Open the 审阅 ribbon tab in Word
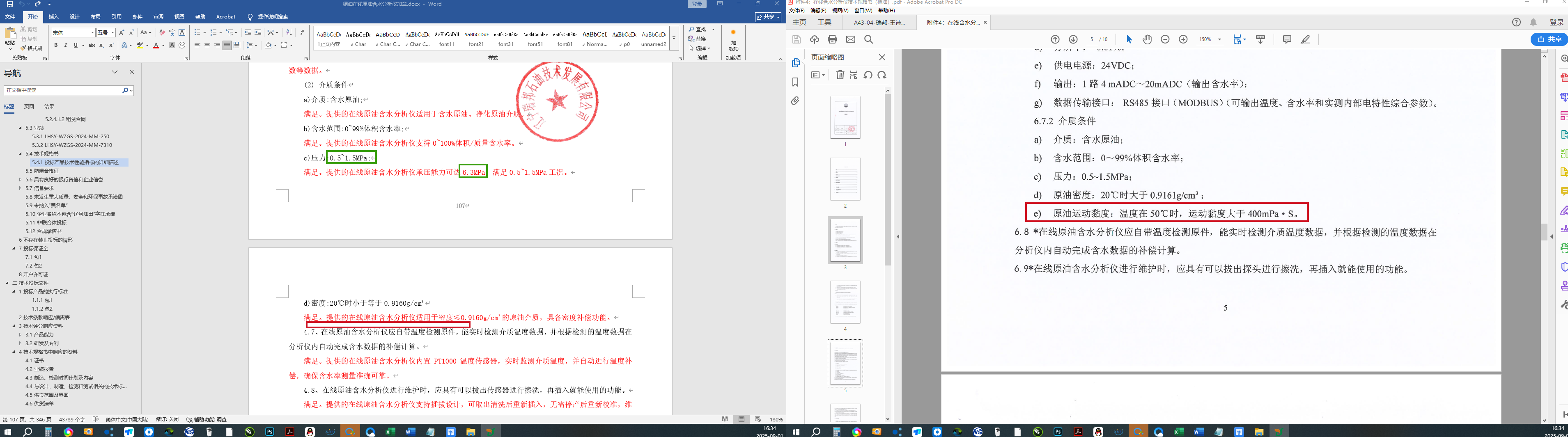1568x437 pixels. point(158,17)
